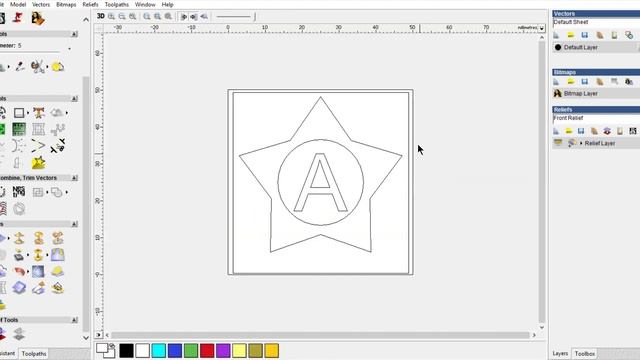Select the arc curve vector tool
Viewport: 640px width, 360px height.
(x=18, y=146)
